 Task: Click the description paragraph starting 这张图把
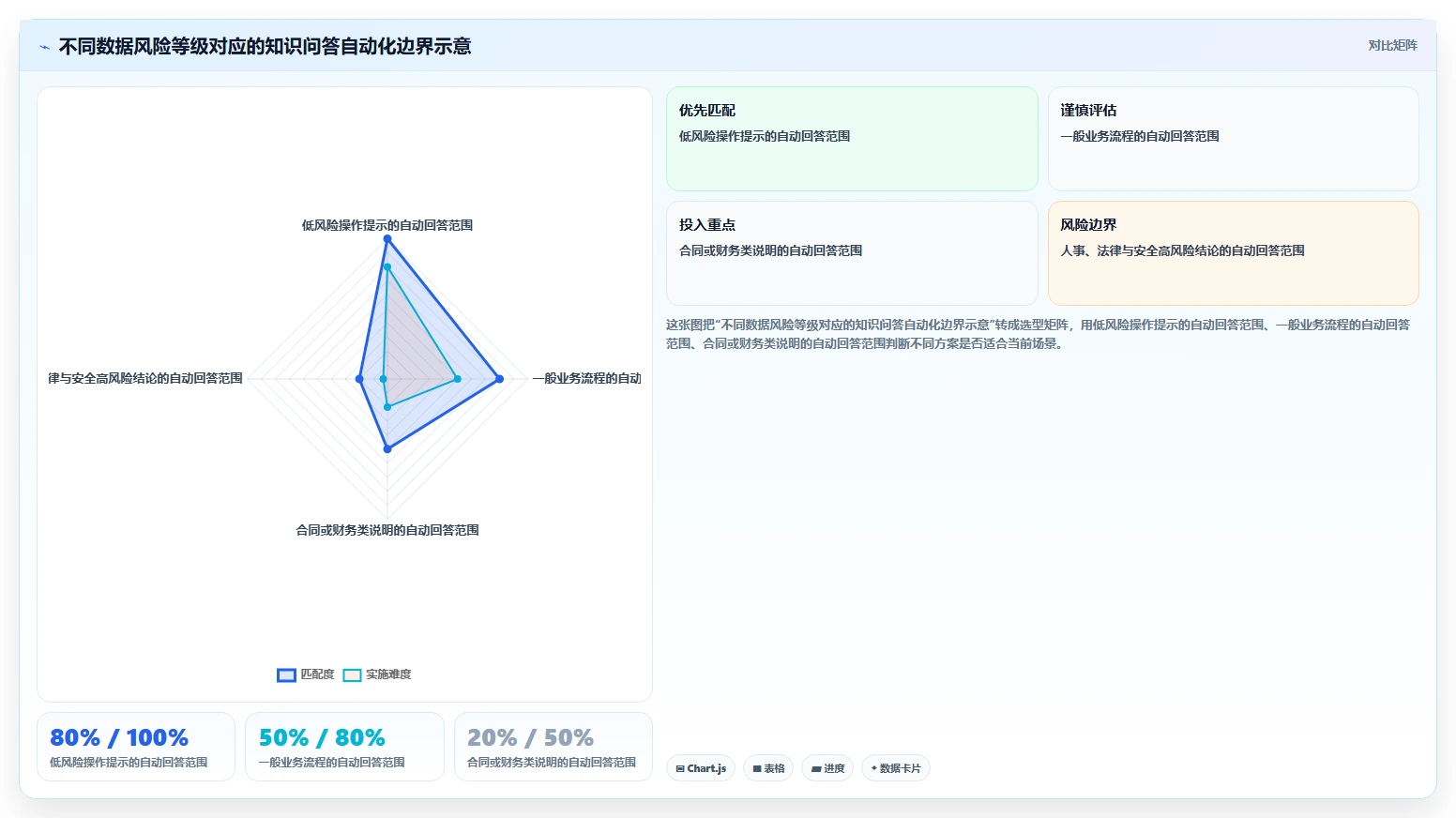point(1038,334)
